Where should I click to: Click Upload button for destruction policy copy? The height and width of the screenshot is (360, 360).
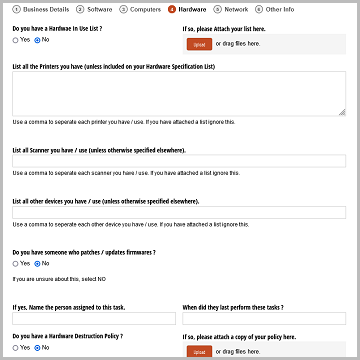click(x=199, y=352)
